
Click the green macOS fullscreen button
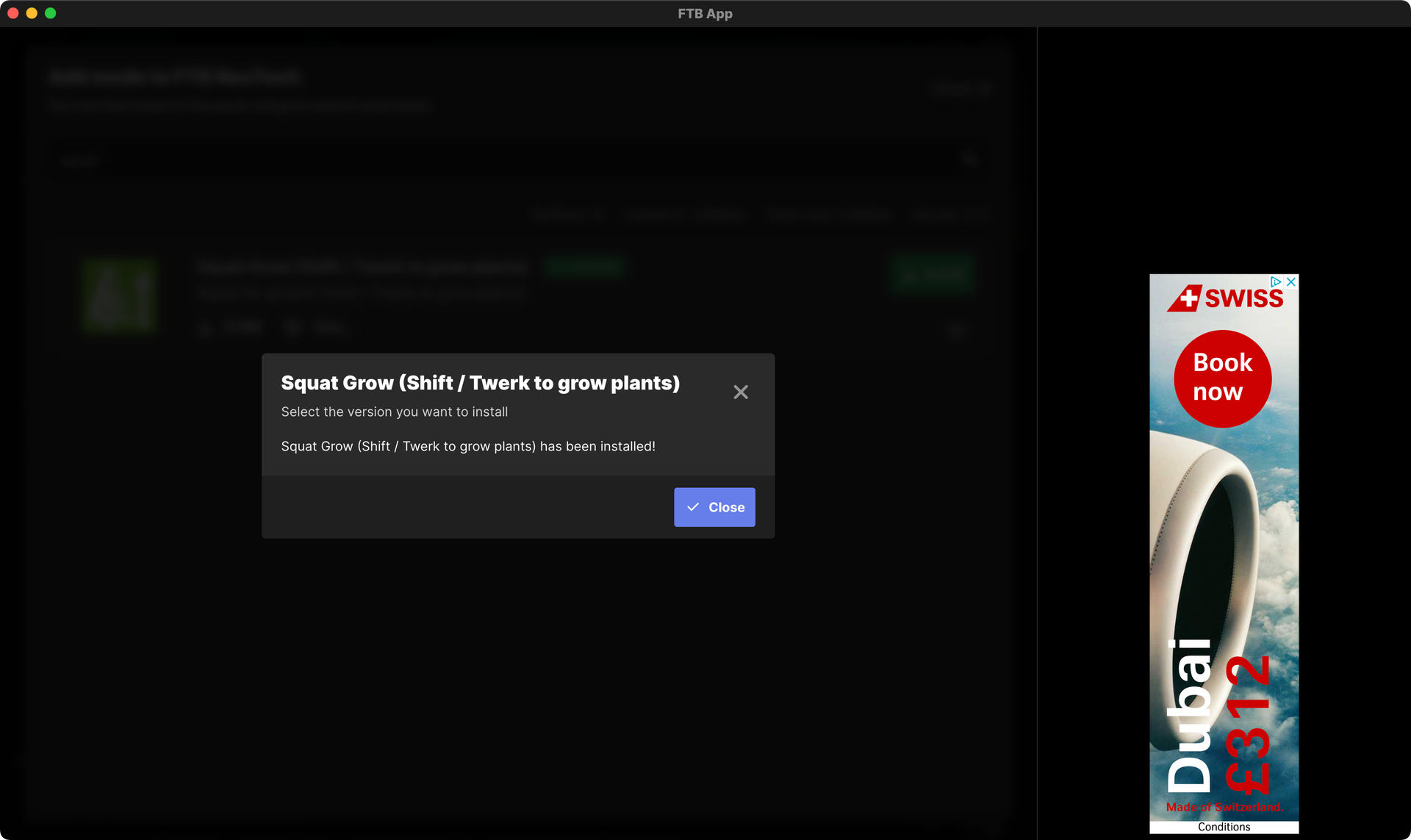(x=50, y=13)
